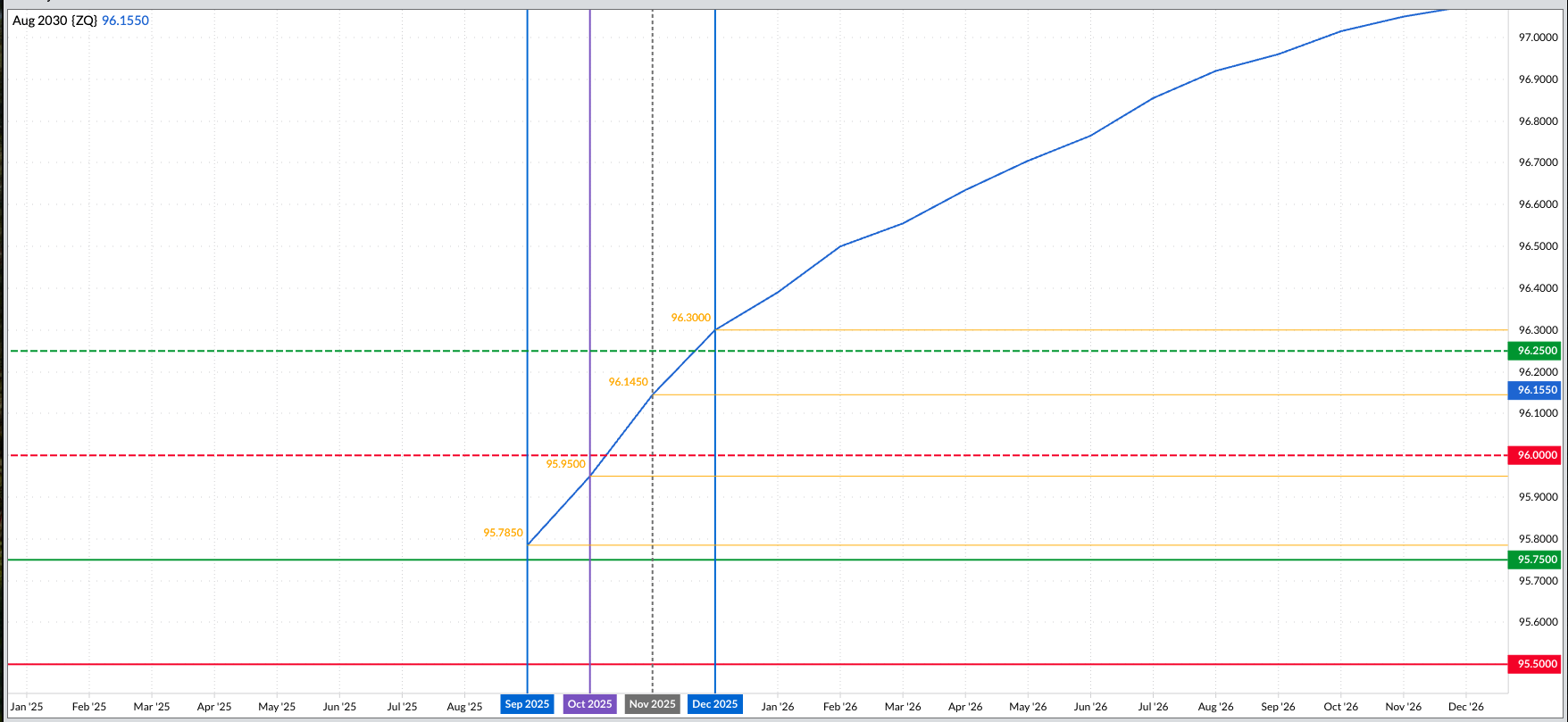Select the red 96.0000 price tag
Viewport: 1568px width, 722px height.
coord(1537,455)
